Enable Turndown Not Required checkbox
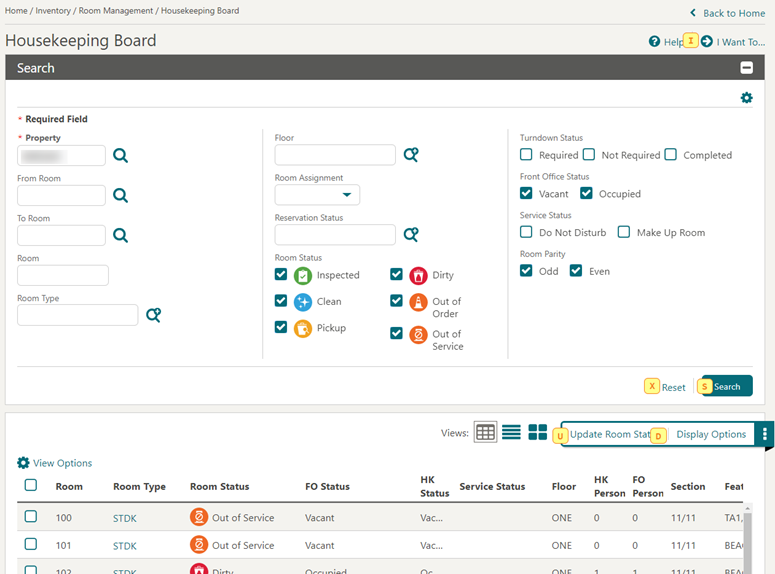The image size is (775, 574). (589, 154)
